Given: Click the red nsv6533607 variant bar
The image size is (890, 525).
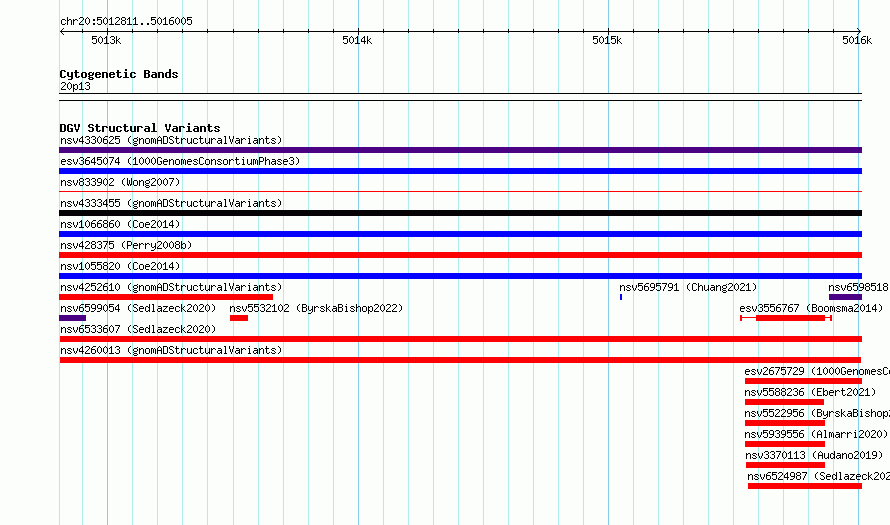Looking at the screenshot, I should pos(460,339).
